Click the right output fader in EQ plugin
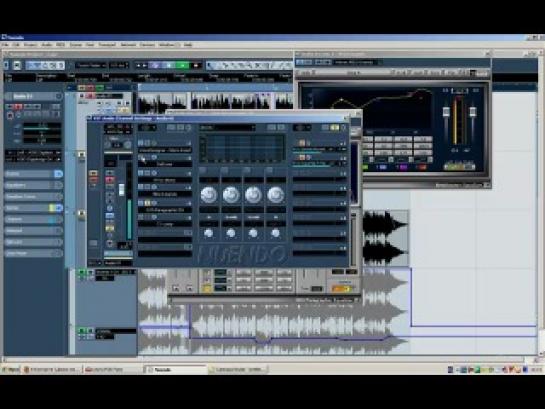This screenshot has width=545, height=409. [x=472, y=112]
